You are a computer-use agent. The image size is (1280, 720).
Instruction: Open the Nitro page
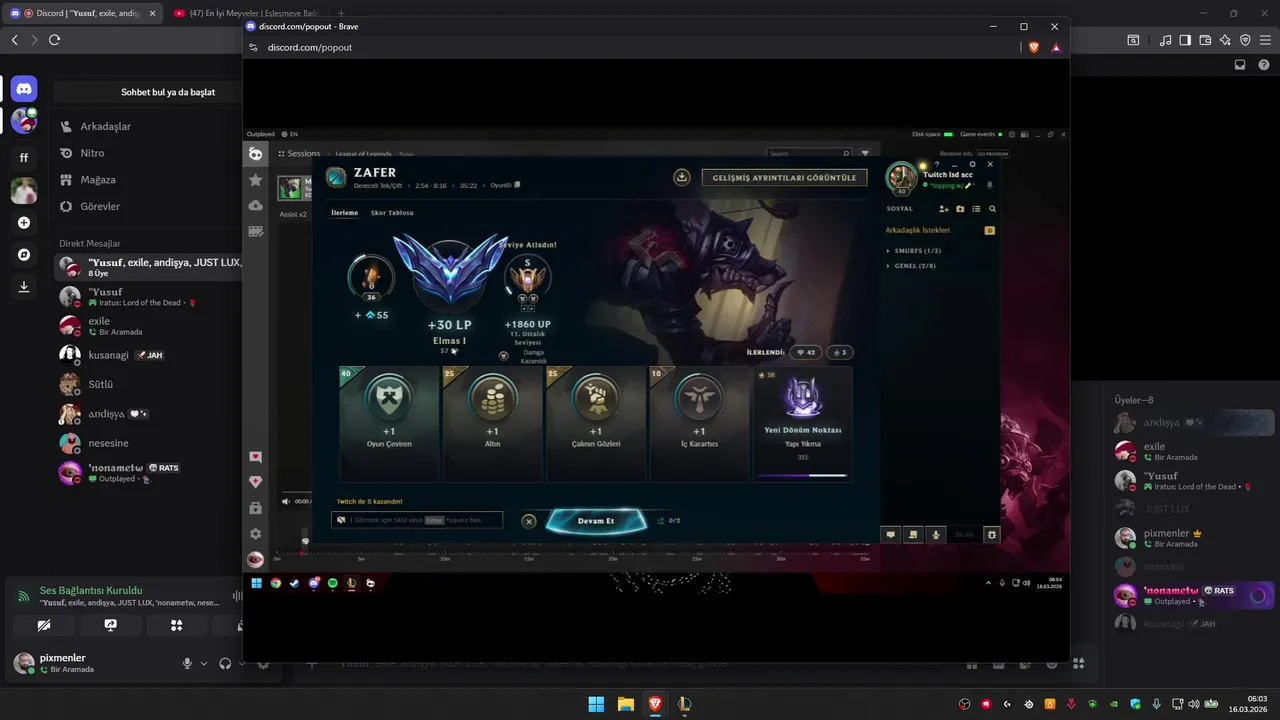[147, 153]
